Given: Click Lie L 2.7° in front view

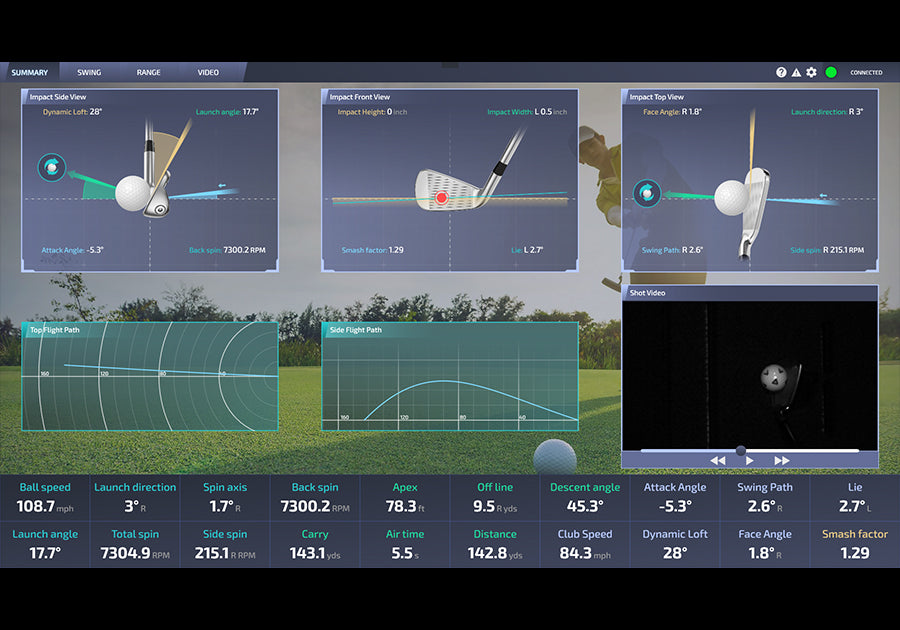Looking at the screenshot, I should tap(527, 250).
